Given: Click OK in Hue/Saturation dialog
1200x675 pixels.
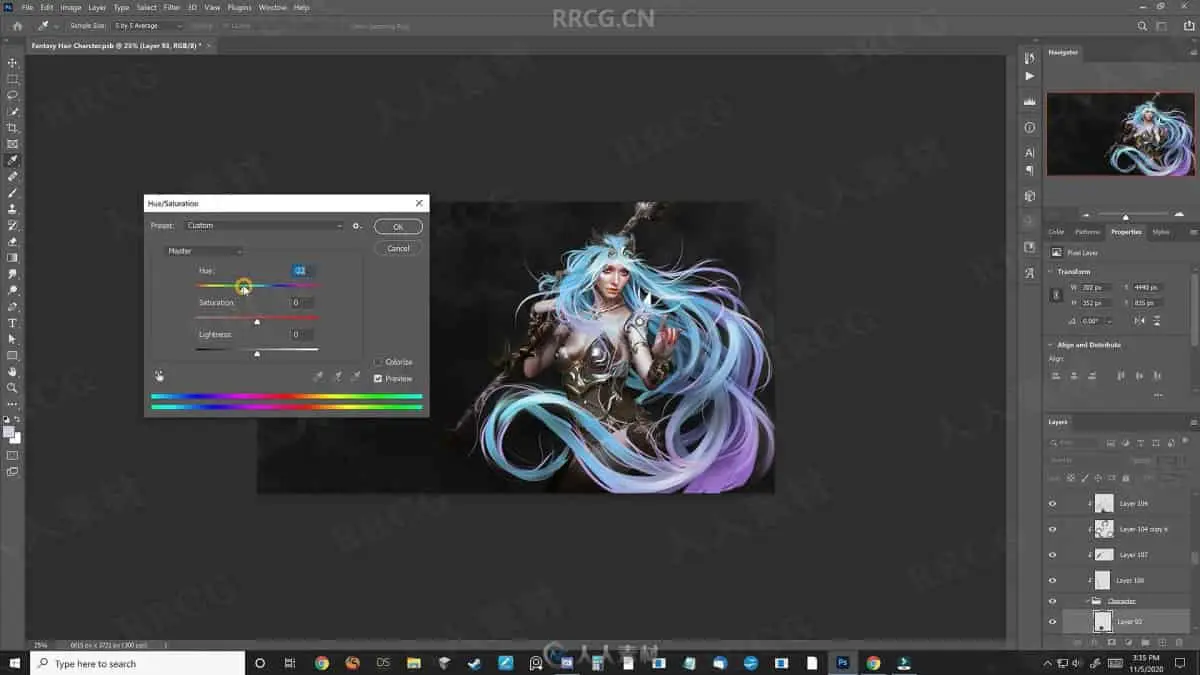Looking at the screenshot, I should pyautogui.click(x=398, y=227).
